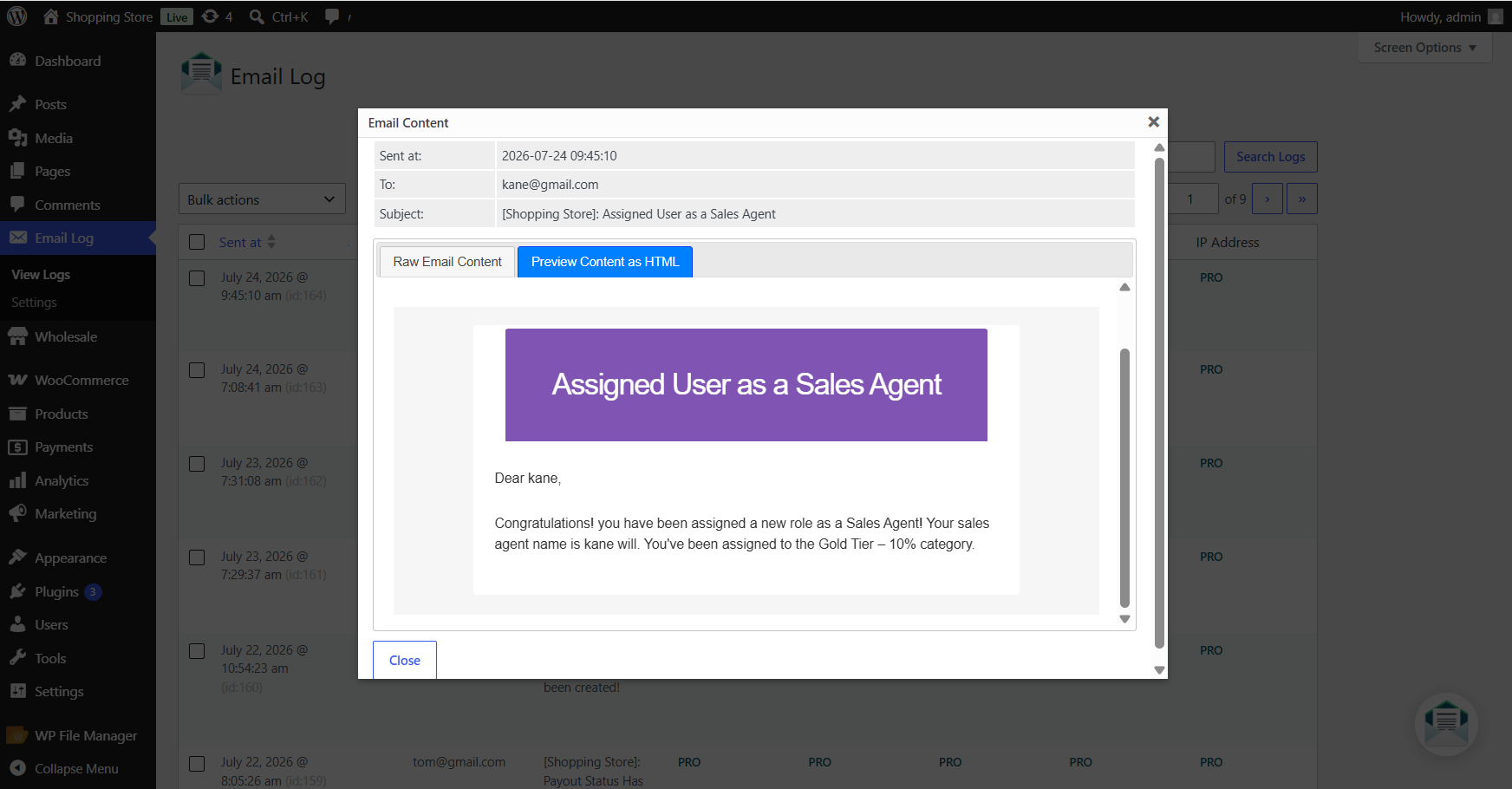Click the Payments dollar icon

coord(17,447)
